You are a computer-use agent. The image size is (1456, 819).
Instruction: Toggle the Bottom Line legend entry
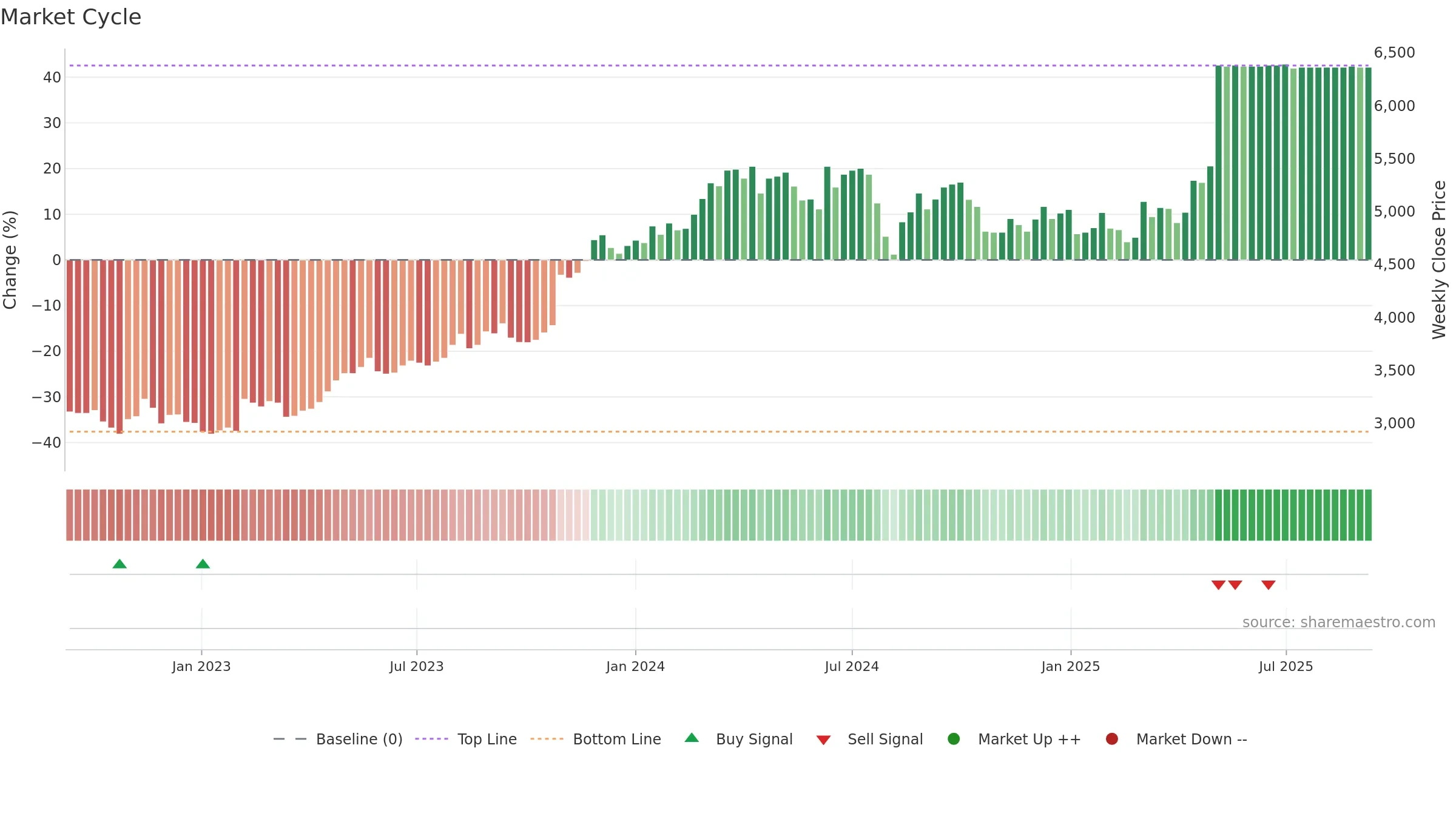coord(596,739)
